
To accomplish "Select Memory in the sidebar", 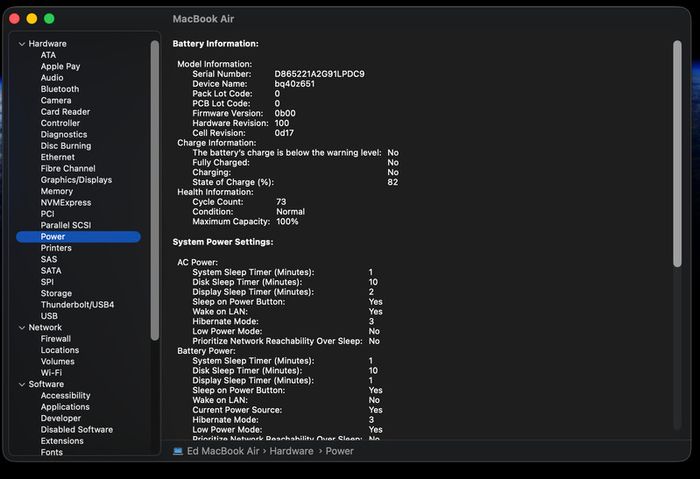I will tap(57, 192).
